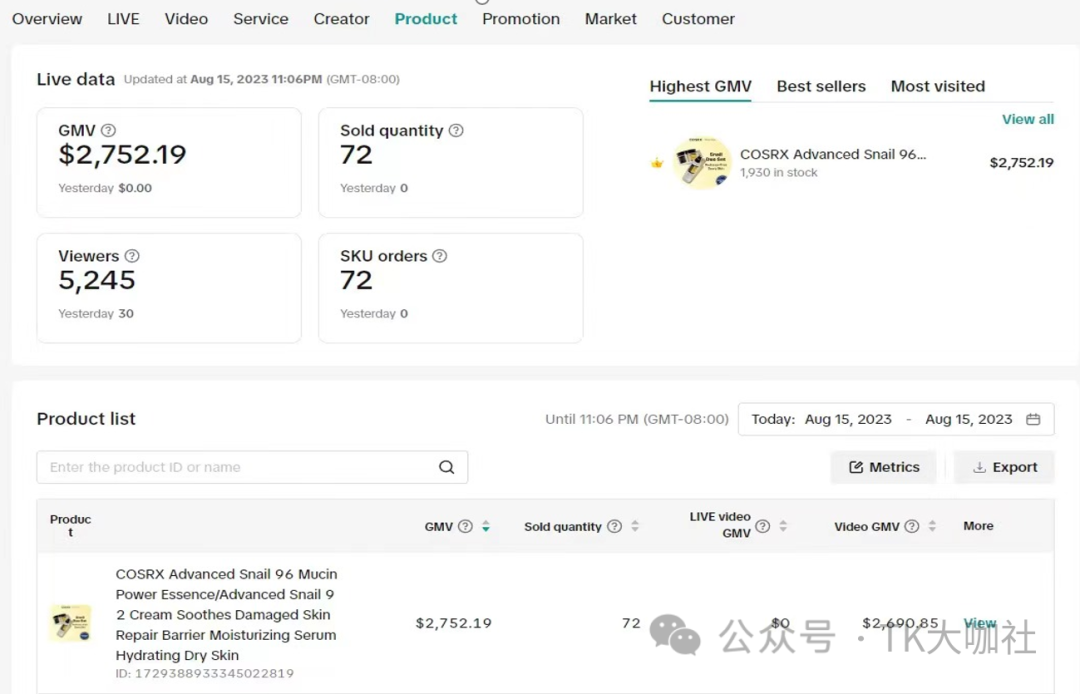Click the Export button
Screen dimensions: 1080x694
pyautogui.click(x=1004, y=467)
